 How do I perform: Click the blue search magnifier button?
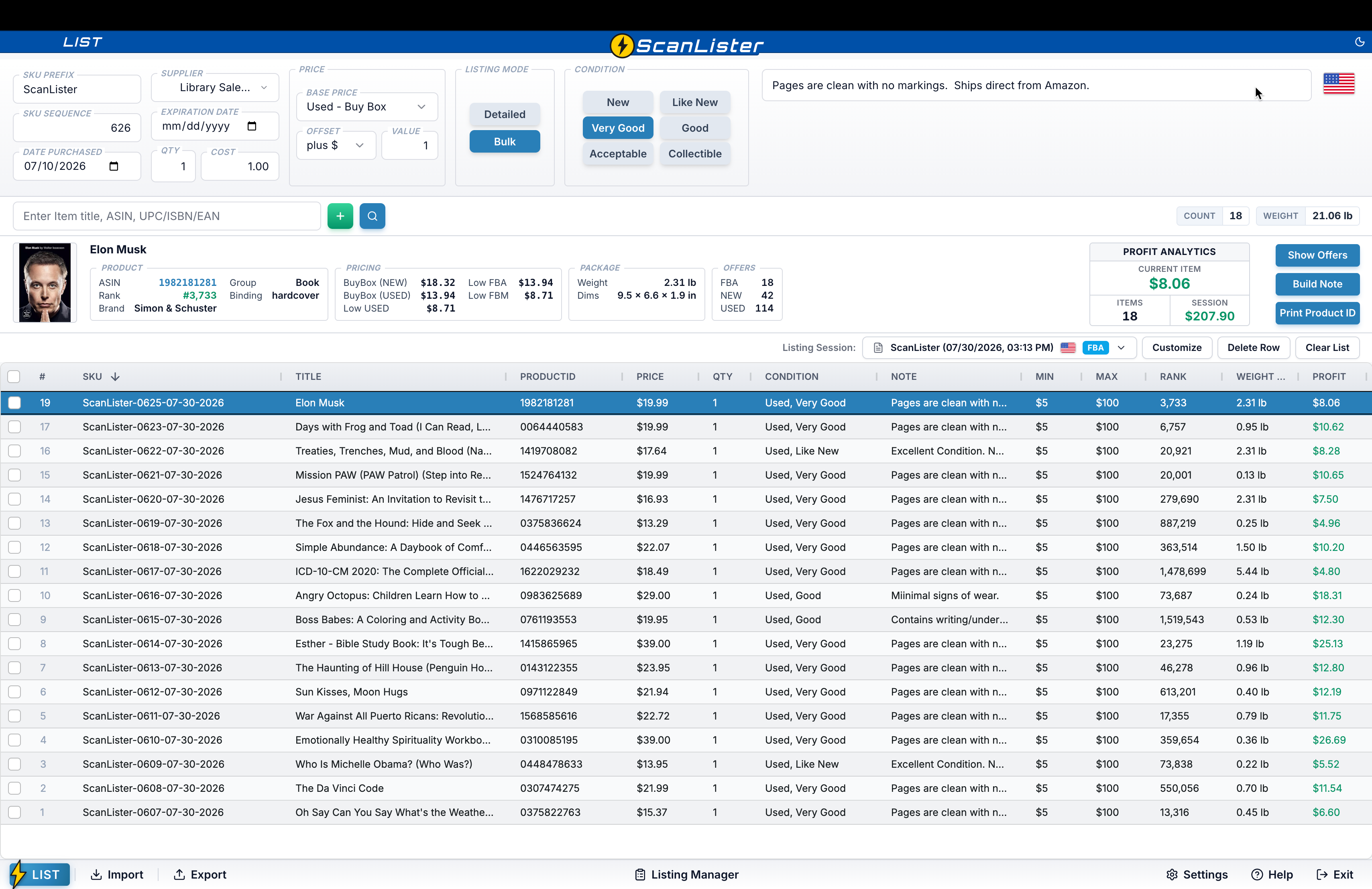373,216
